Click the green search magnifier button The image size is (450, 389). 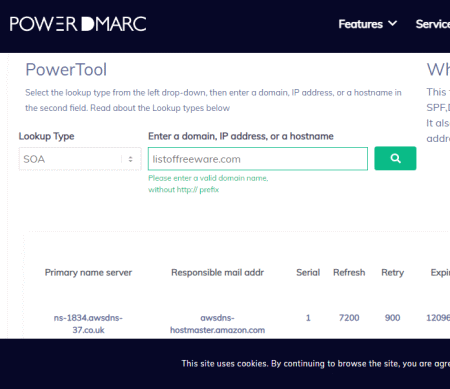tap(395, 158)
